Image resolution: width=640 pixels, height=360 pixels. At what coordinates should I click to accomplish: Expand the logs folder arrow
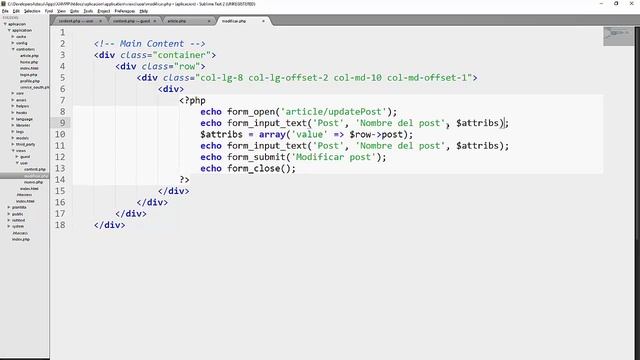pos(13,131)
